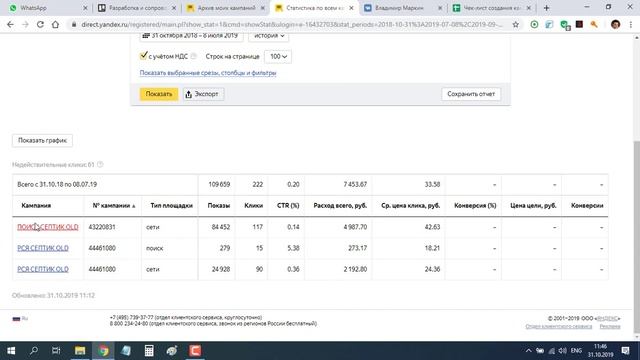
Task: Sort by № кампании column header
Action: tap(113, 206)
